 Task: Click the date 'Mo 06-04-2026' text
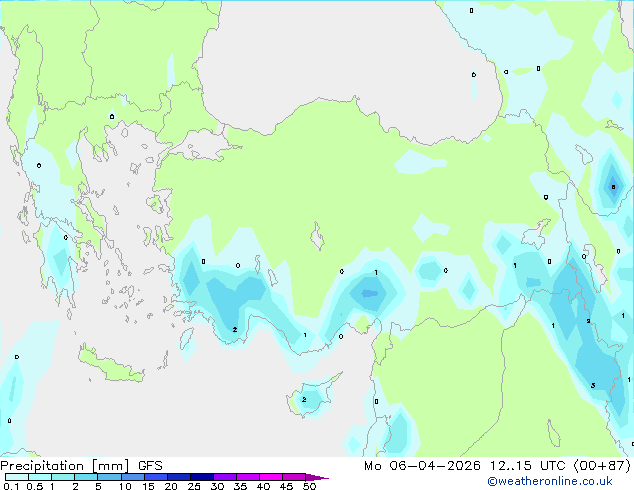click(x=423, y=466)
